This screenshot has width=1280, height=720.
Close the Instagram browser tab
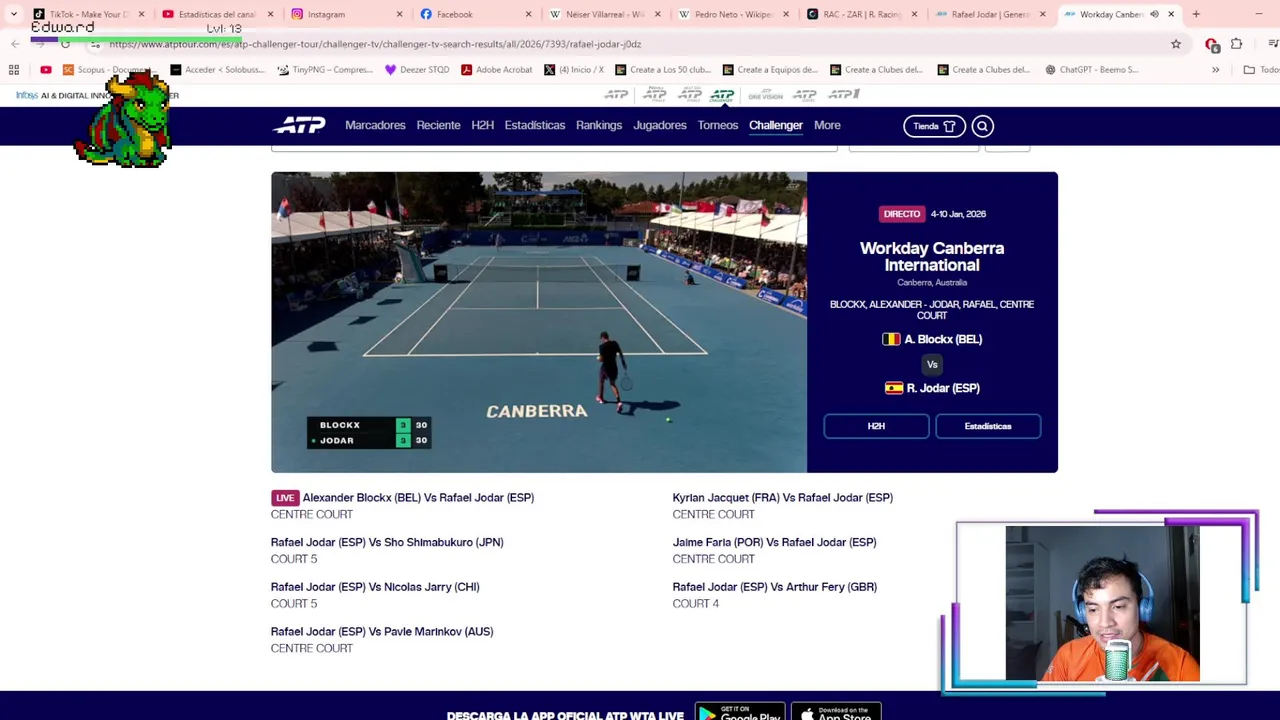[x=399, y=14]
